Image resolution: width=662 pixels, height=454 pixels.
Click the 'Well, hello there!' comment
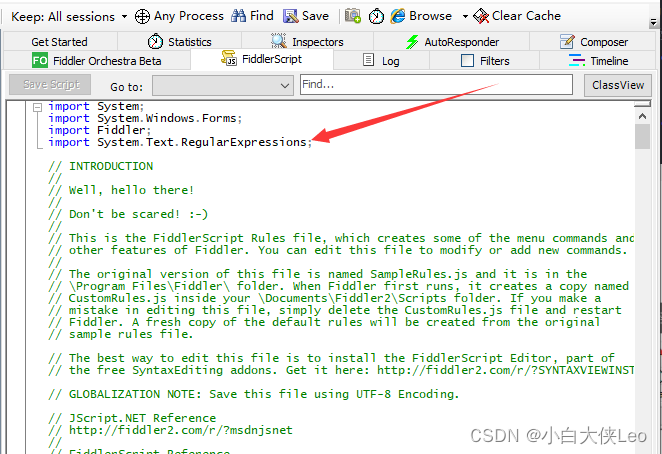click(131, 190)
